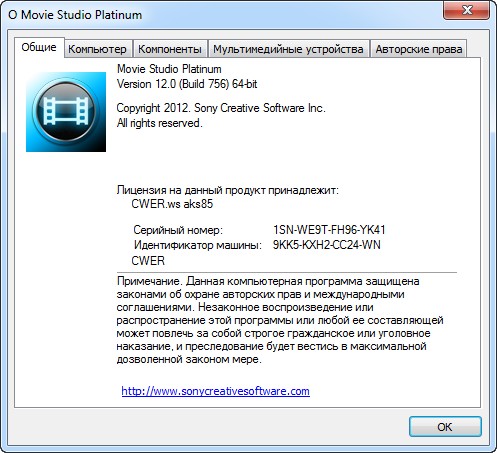Click the Movie Studio Platinum product name text
The image size is (497, 453).
tap(169, 69)
